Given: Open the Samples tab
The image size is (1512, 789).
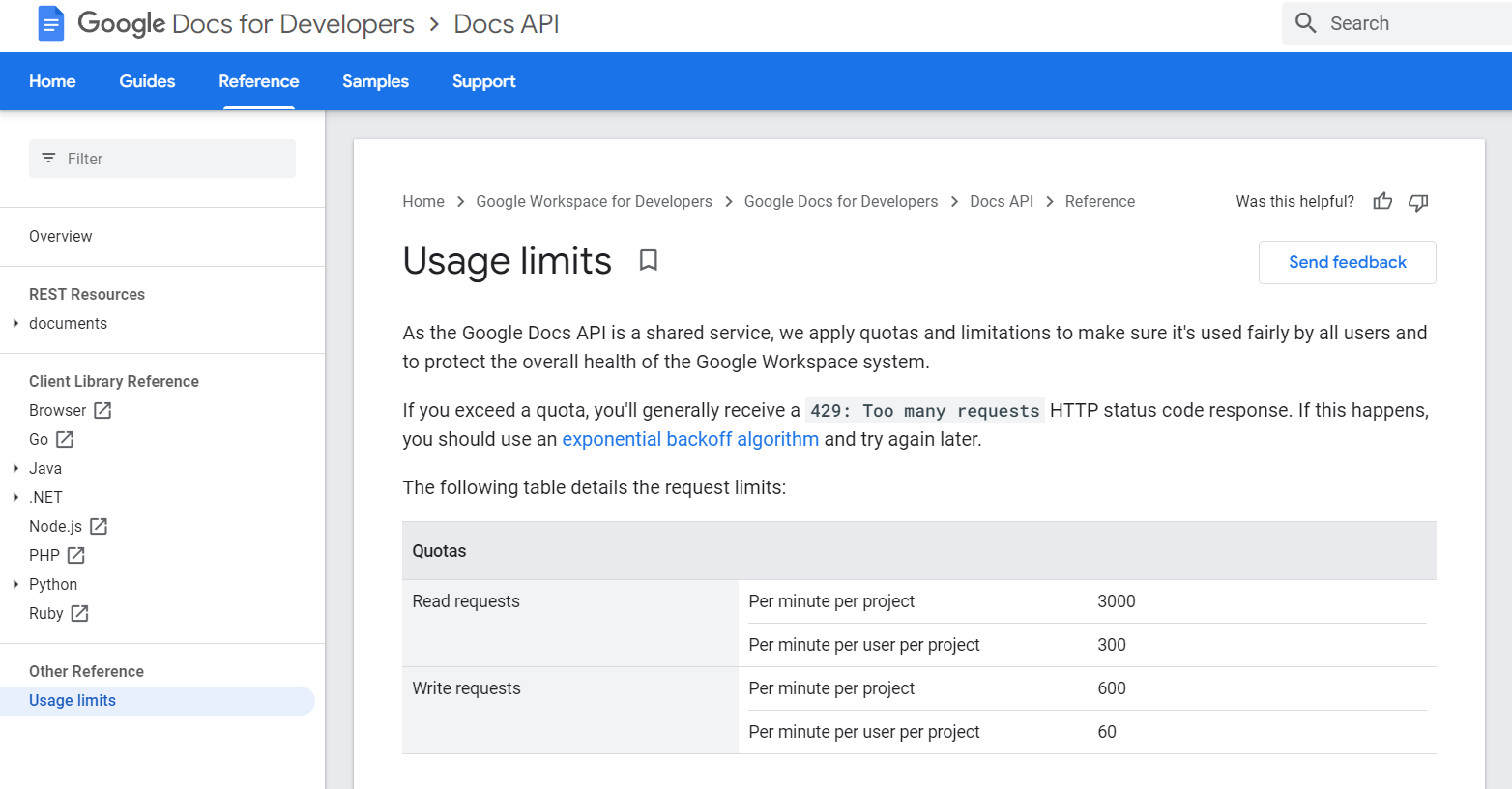Looking at the screenshot, I should (x=375, y=81).
